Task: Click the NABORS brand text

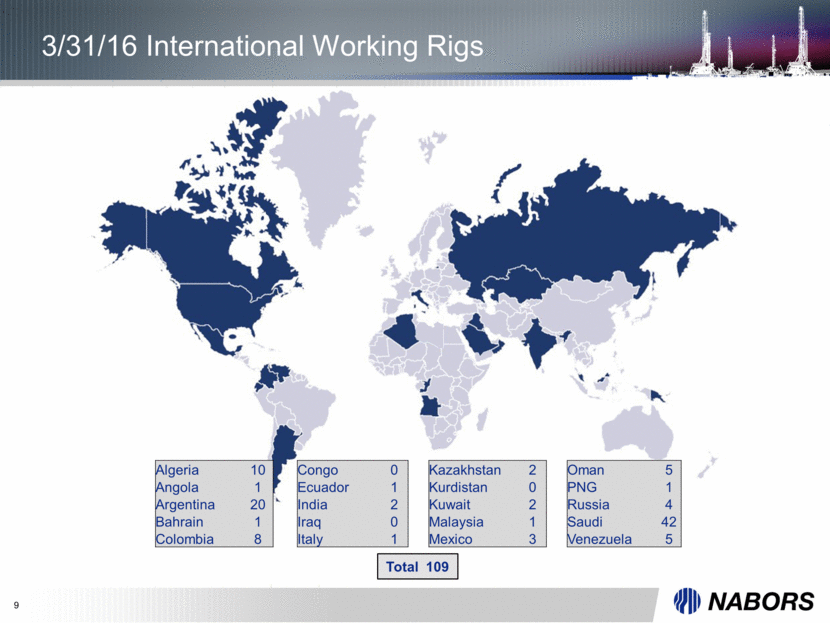Action: (765, 602)
